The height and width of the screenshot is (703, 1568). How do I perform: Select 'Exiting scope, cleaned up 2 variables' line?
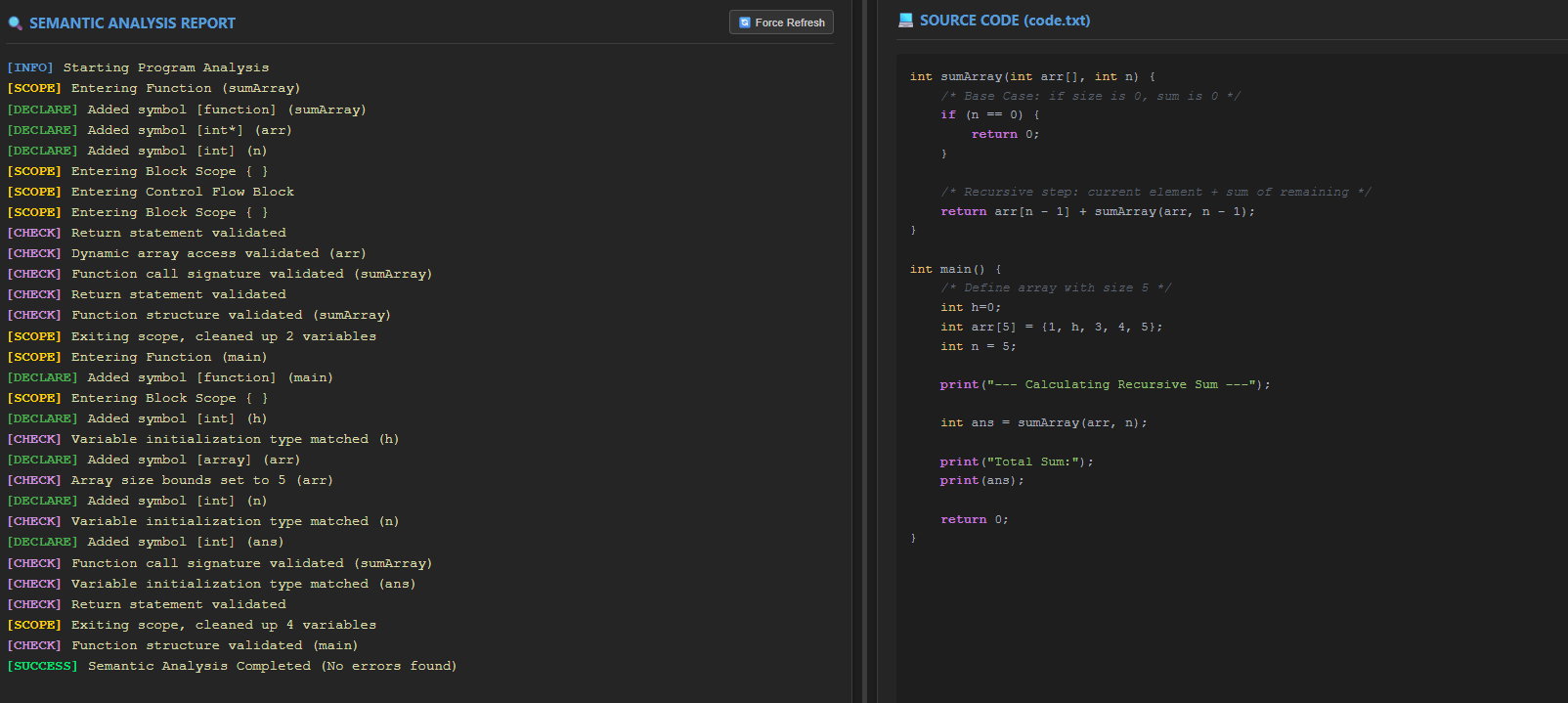pos(192,336)
